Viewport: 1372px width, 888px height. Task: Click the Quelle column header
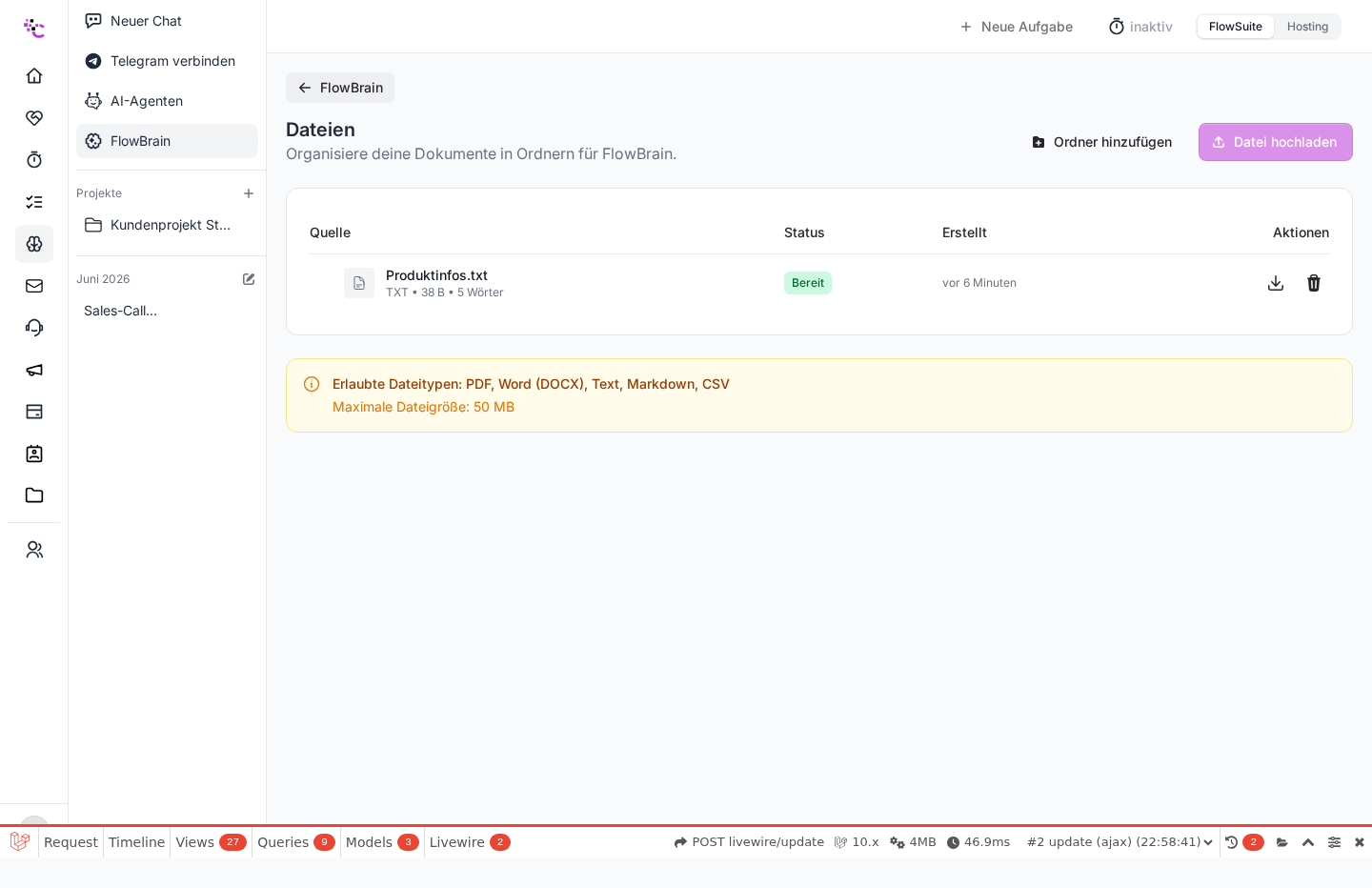330,232
